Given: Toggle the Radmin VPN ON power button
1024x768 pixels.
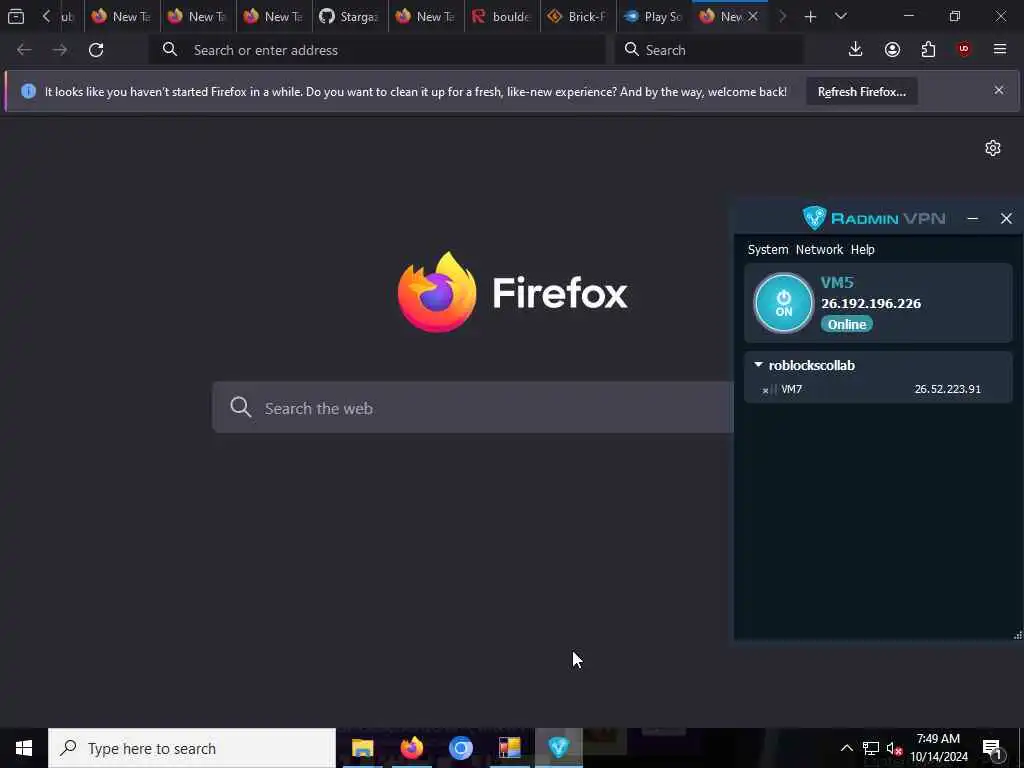Looking at the screenshot, I should point(784,303).
